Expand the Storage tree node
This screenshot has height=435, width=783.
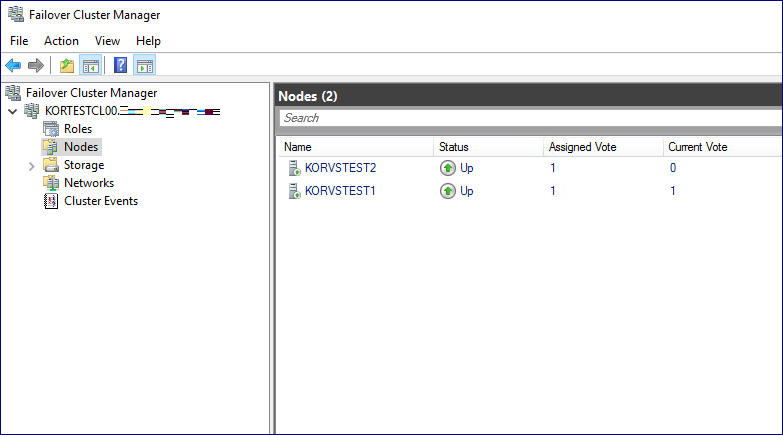point(31,166)
